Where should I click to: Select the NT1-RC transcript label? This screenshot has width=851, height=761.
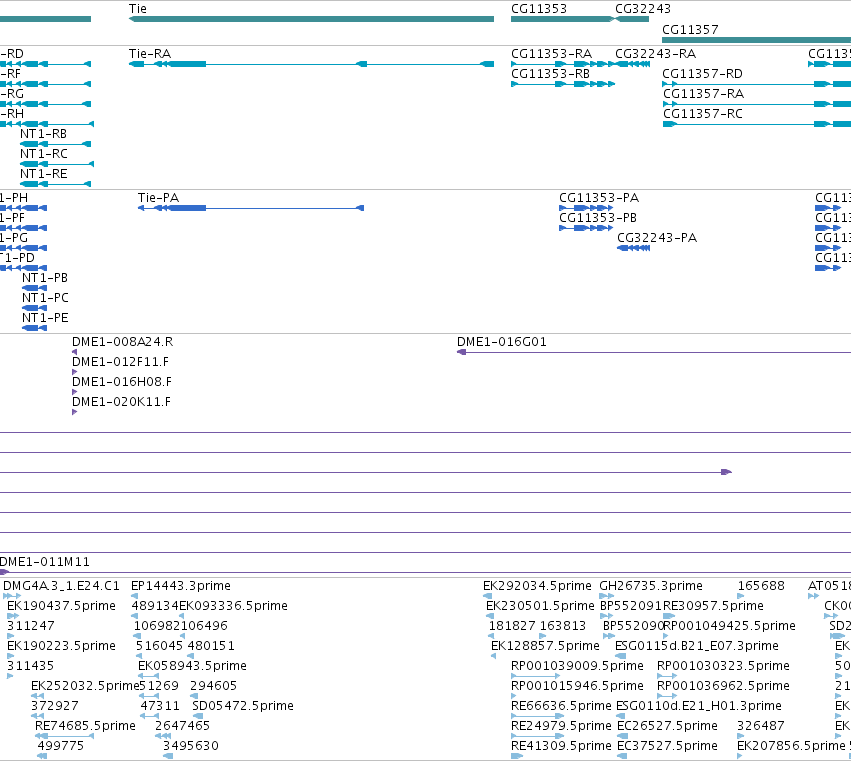click(x=44, y=154)
